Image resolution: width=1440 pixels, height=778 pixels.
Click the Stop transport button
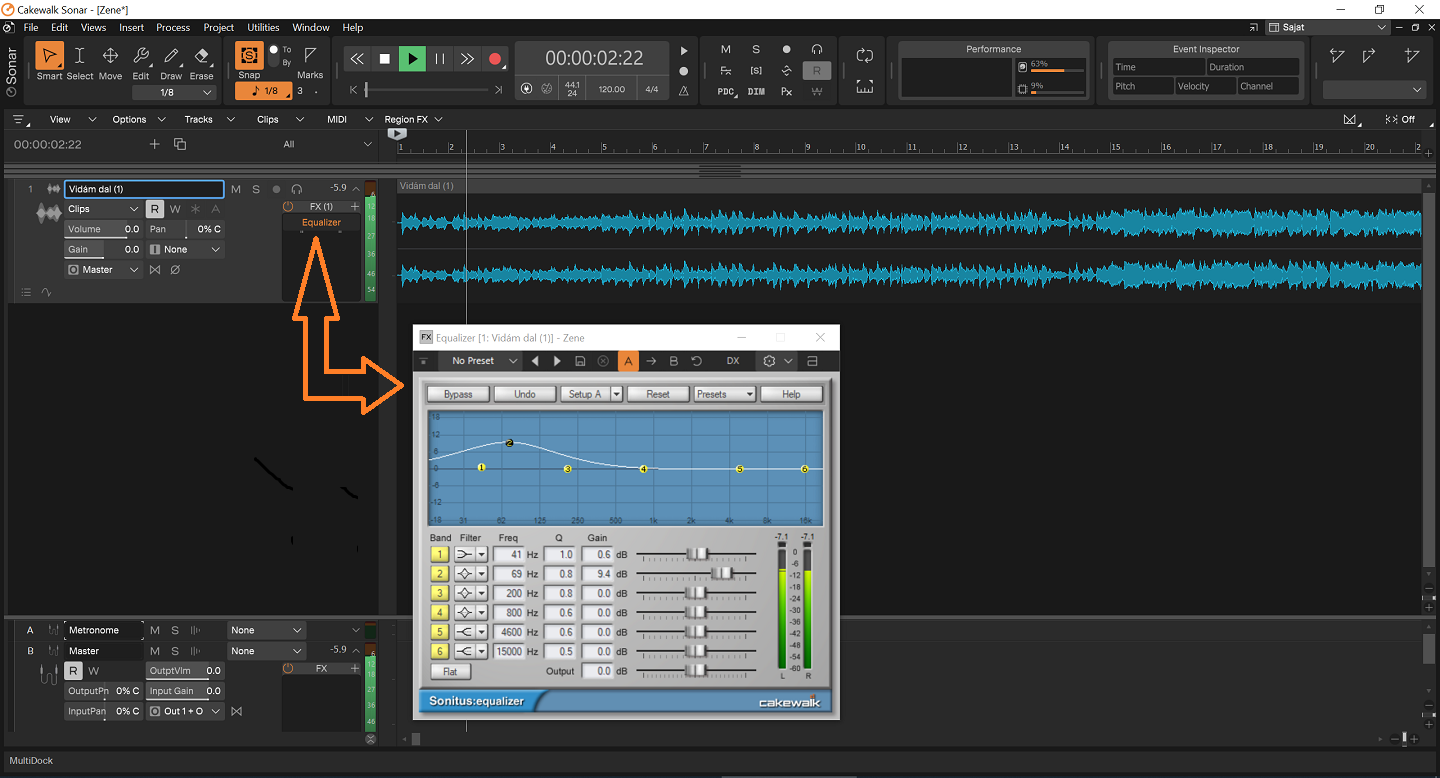click(384, 59)
